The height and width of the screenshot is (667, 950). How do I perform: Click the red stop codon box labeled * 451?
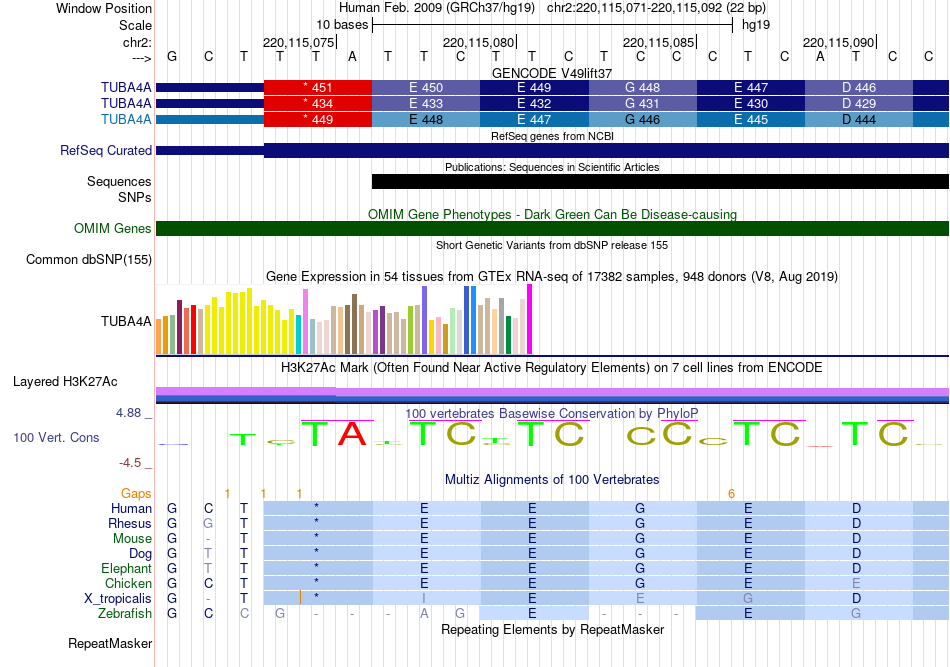pyautogui.click(x=318, y=87)
